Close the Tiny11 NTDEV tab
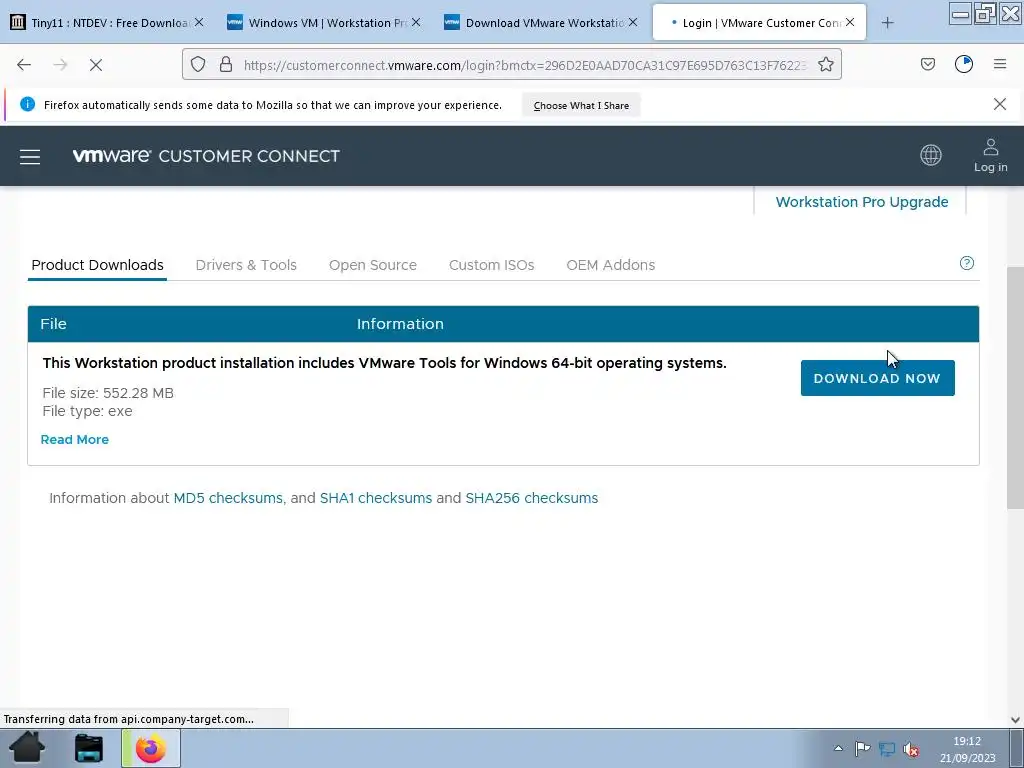This screenshot has width=1024, height=768. point(199,22)
